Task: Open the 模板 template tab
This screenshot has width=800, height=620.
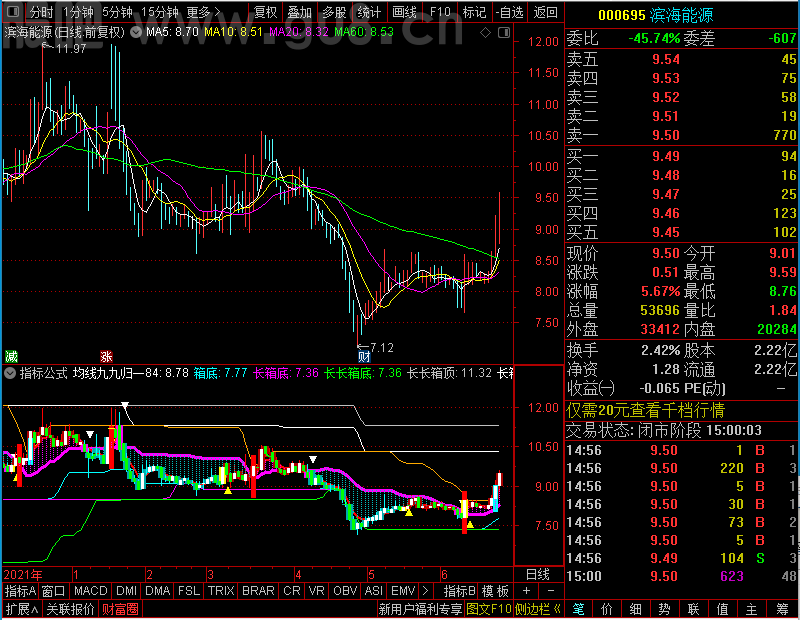Action: tap(495, 591)
